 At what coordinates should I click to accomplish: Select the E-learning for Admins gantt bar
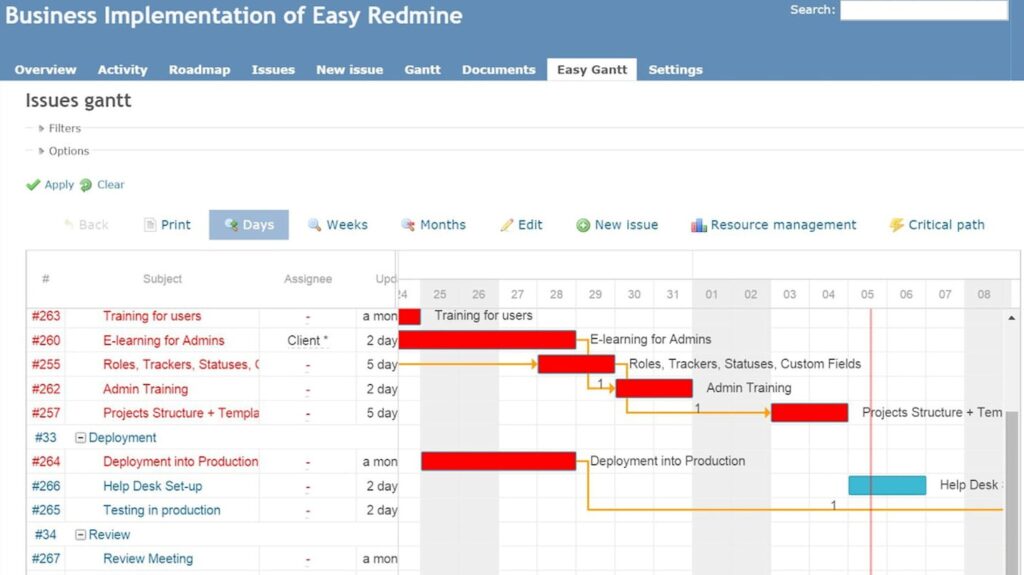(x=487, y=340)
